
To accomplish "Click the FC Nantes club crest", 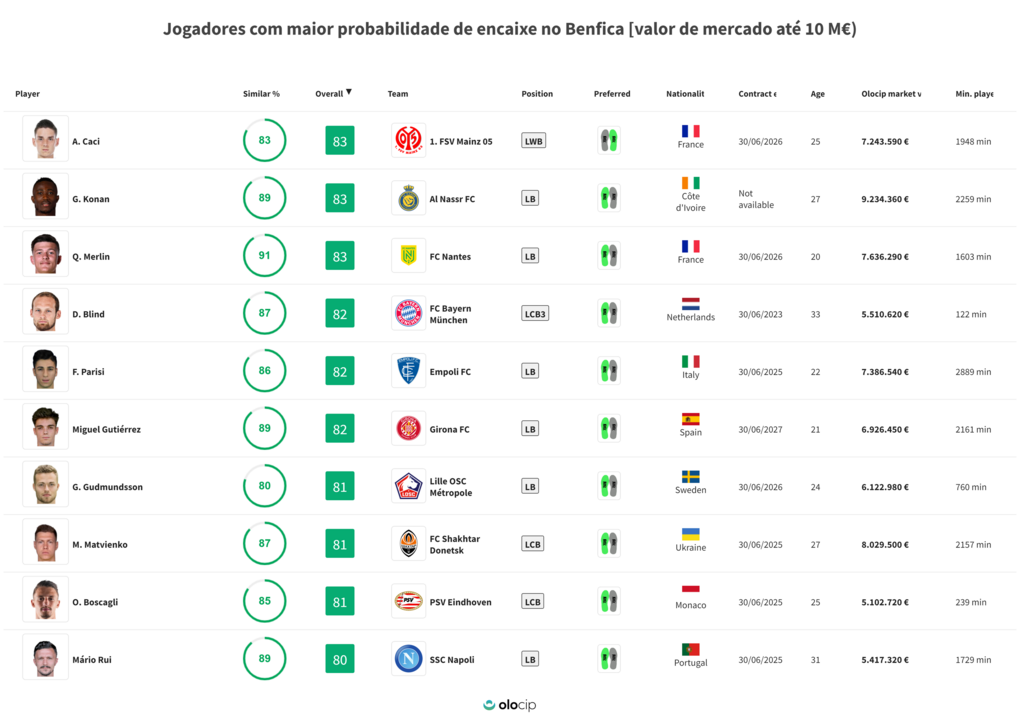I will tap(409, 256).
